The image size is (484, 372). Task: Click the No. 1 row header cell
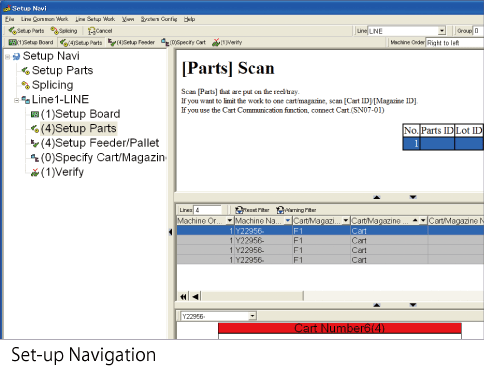tap(411, 144)
